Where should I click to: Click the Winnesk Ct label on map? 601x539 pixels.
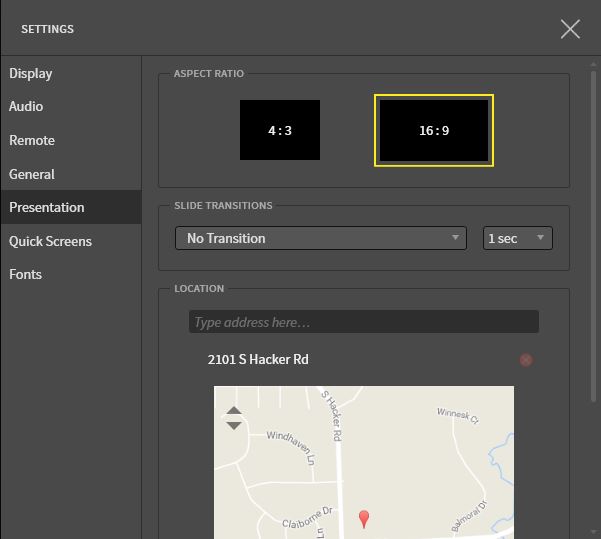click(458, 416)
